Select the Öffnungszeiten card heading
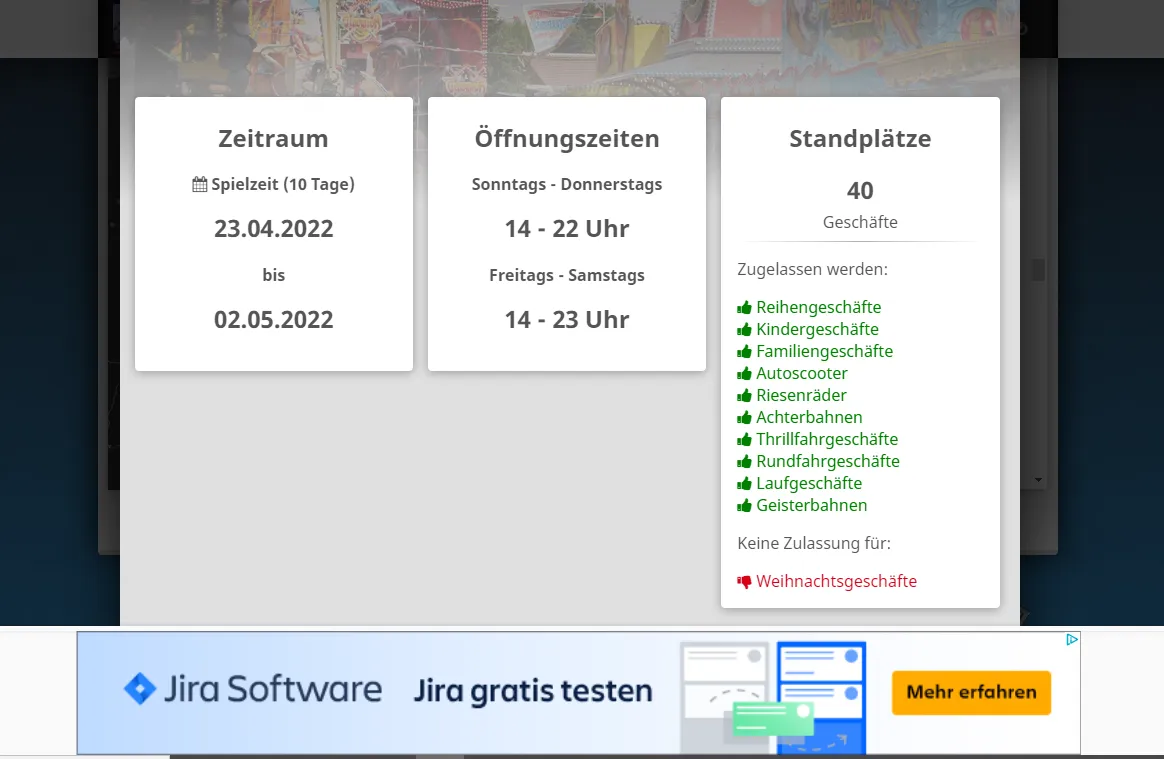Screen dimensions: 1164x759 (567, 139)
